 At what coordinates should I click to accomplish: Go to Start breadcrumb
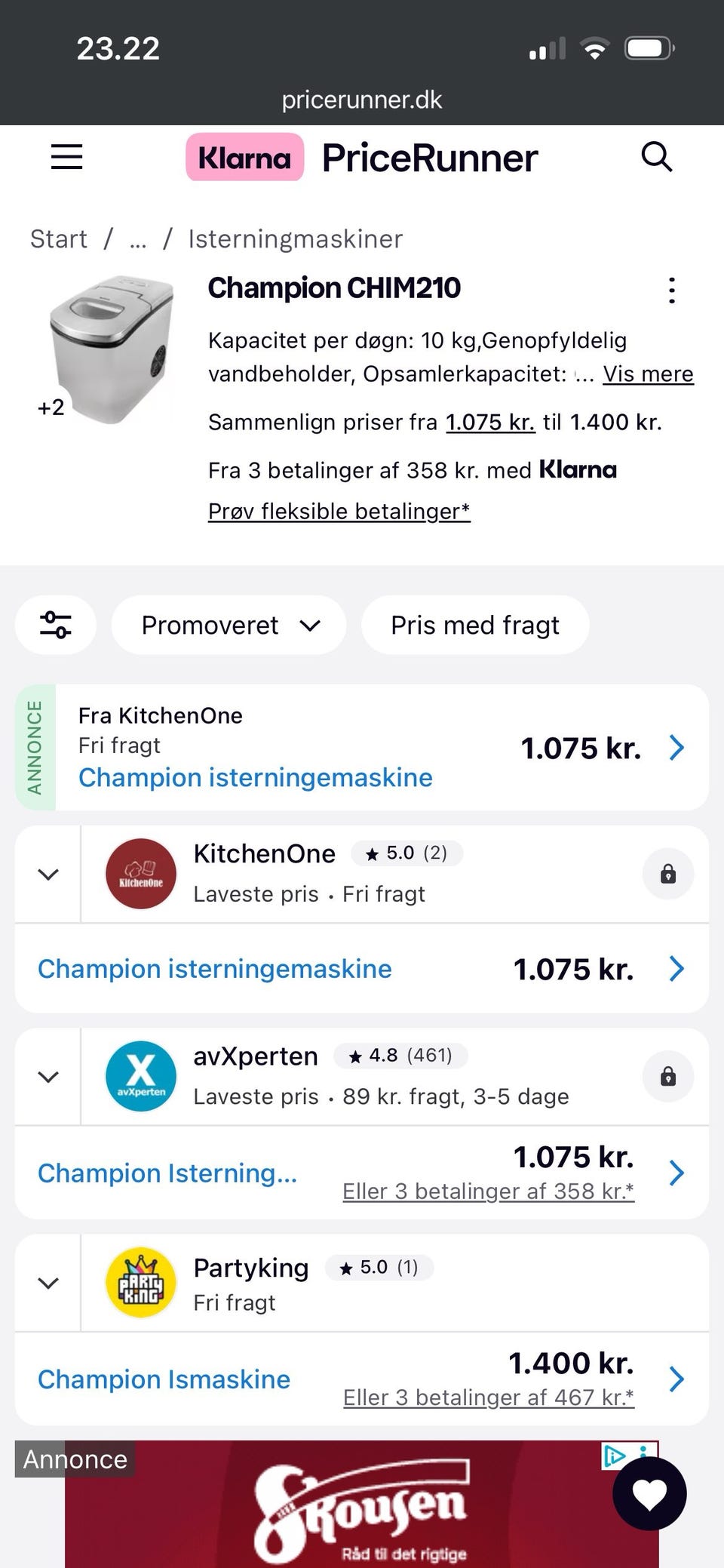click(x=59, y=238)
